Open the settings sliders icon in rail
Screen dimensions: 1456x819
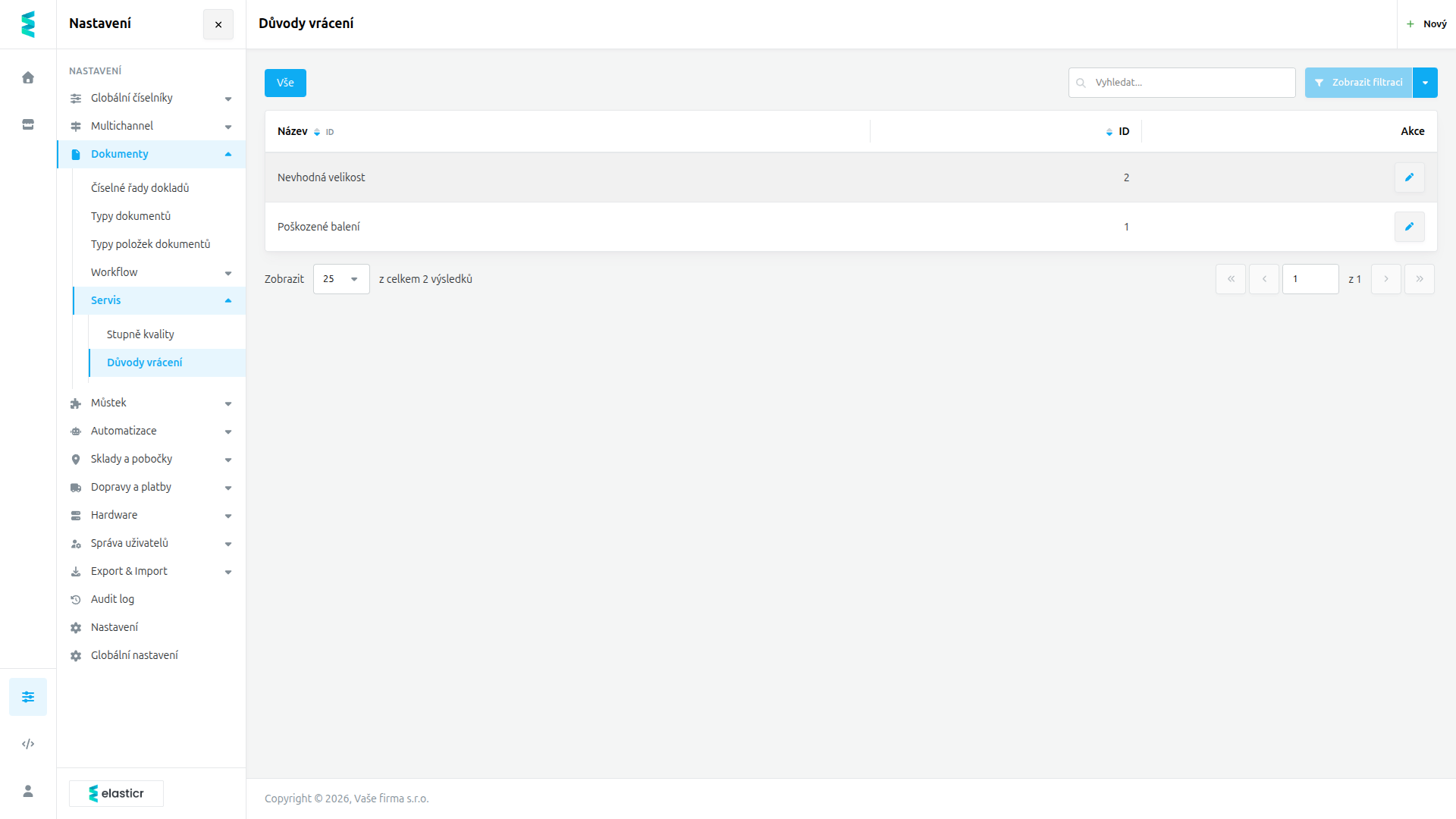[x=28, y=697]
